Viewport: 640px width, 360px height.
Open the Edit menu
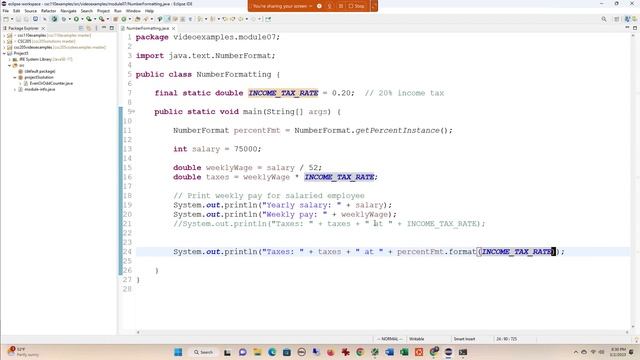pos(17,11)
